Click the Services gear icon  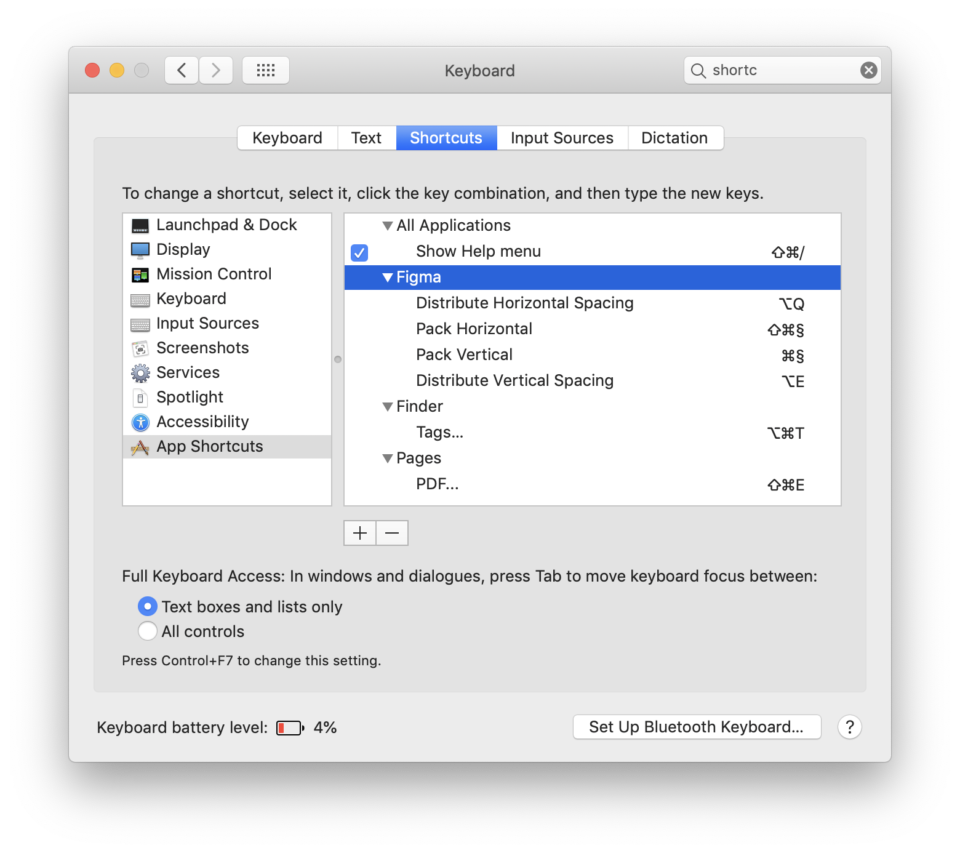140,373
